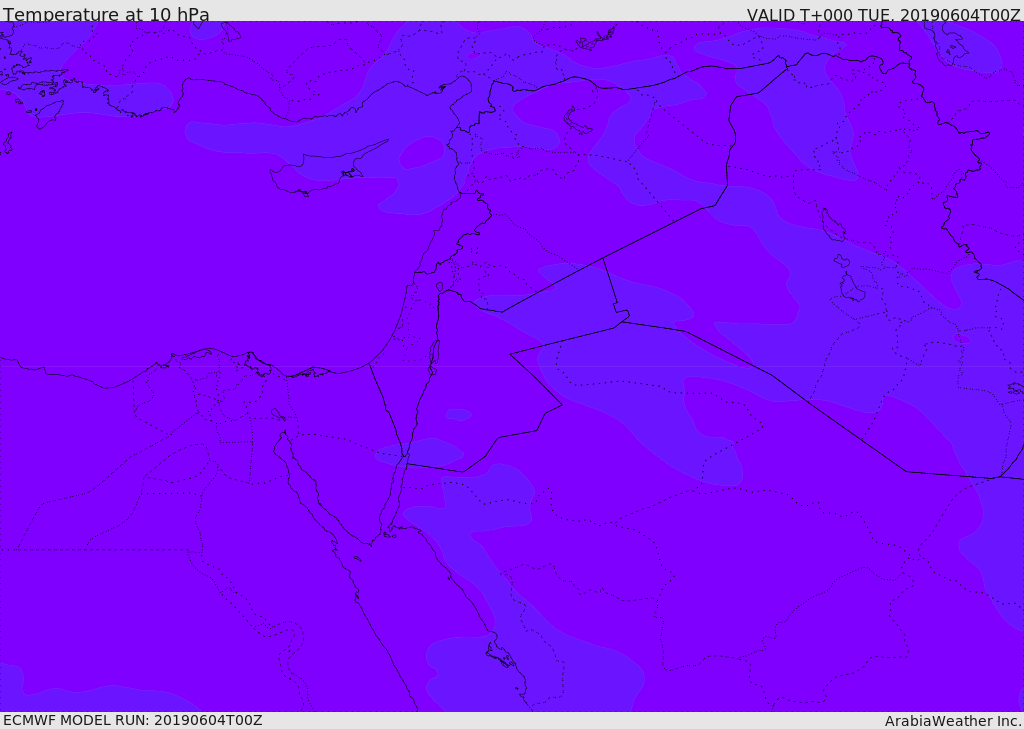
Task: Click the ArabiaWeather Inc credit text
Action: [x=952, y=721]
